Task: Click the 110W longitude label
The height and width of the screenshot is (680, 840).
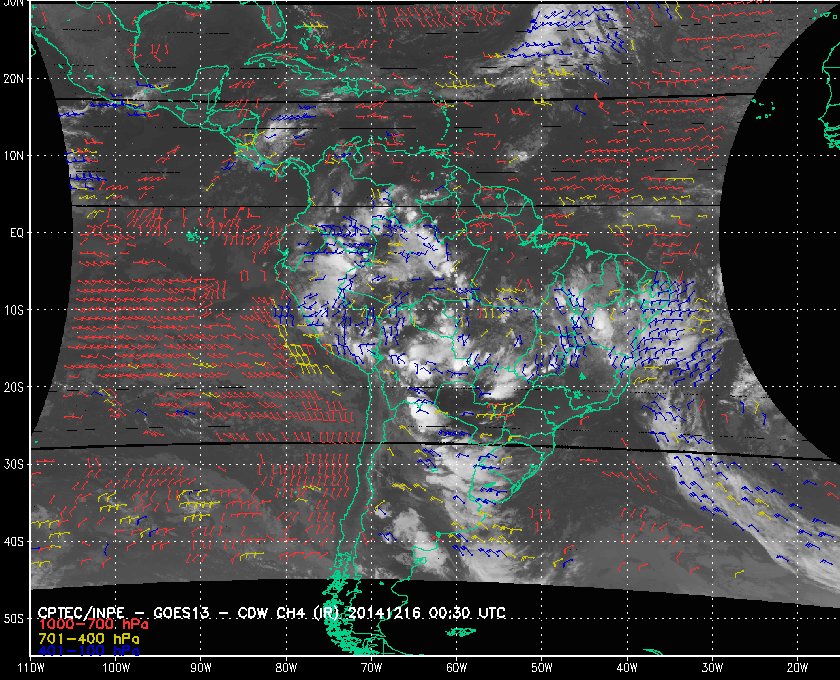Action: tap(31, 667)
